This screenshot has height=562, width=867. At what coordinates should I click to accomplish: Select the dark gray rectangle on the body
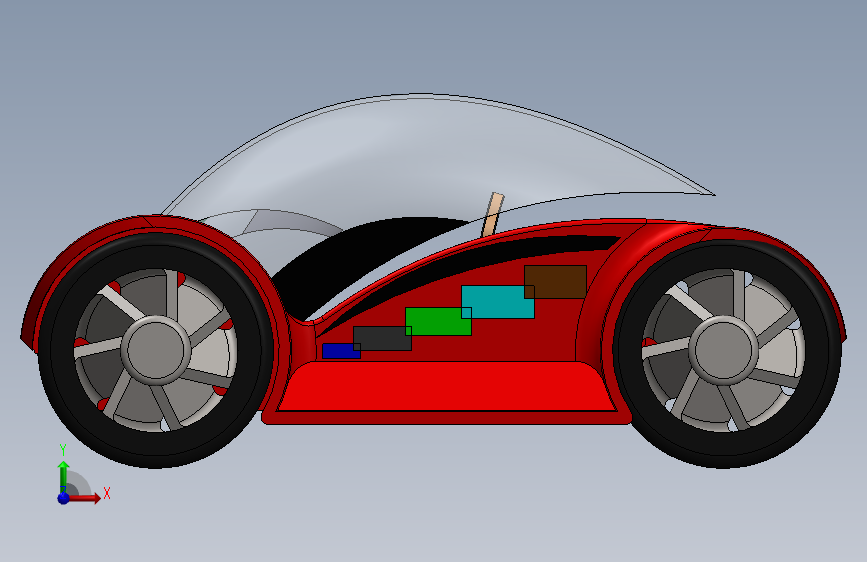pos(382,341)
